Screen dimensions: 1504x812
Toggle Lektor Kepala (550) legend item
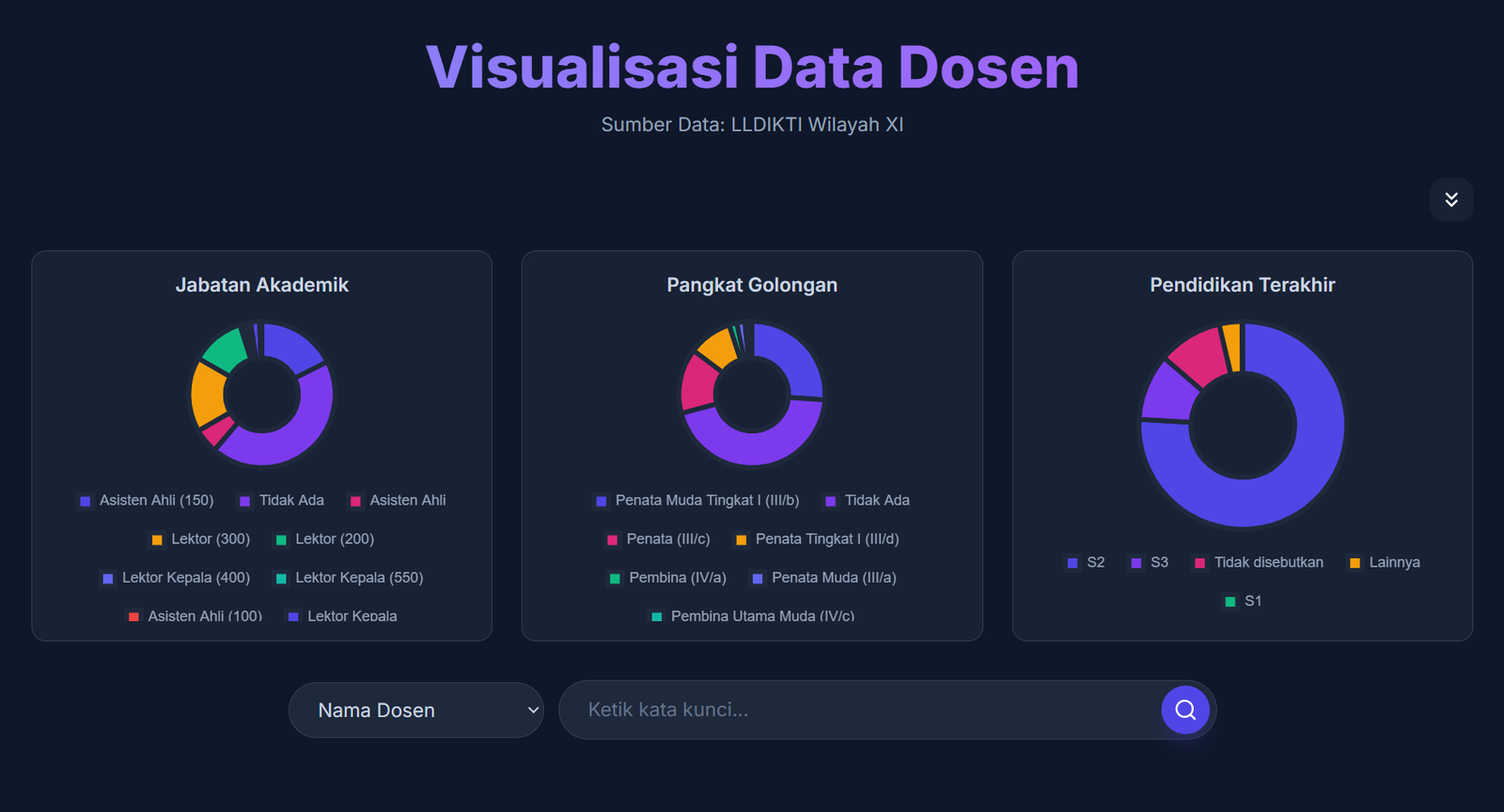[x=349, y=577]
